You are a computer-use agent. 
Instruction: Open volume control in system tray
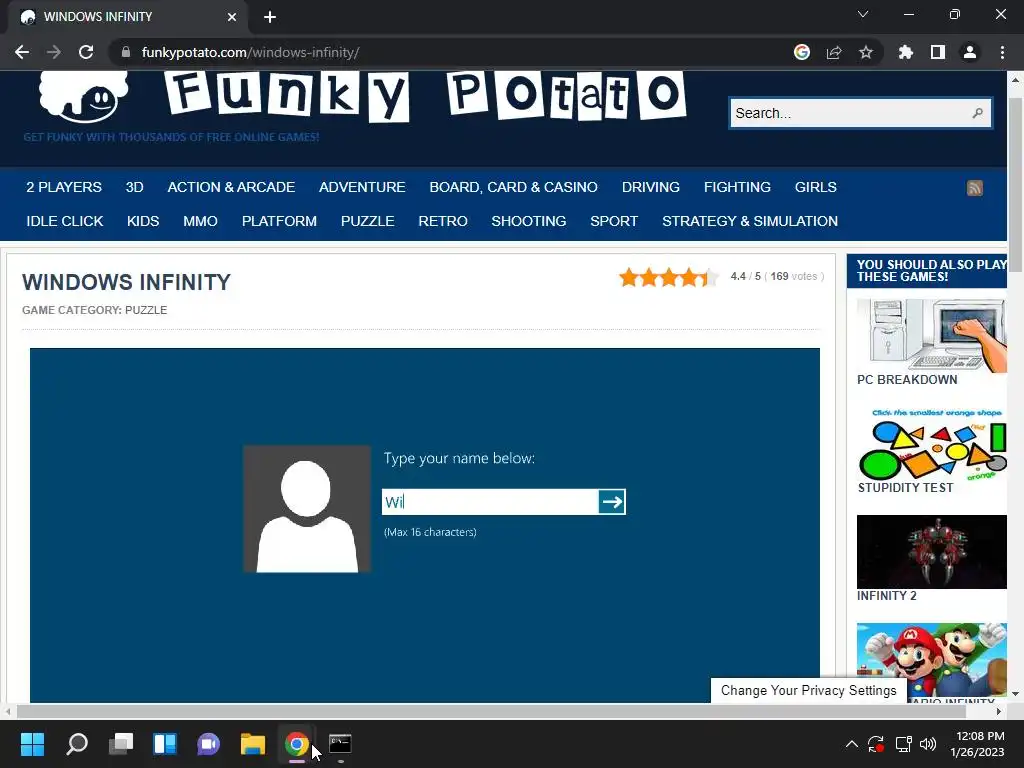(x=927, y=744)
